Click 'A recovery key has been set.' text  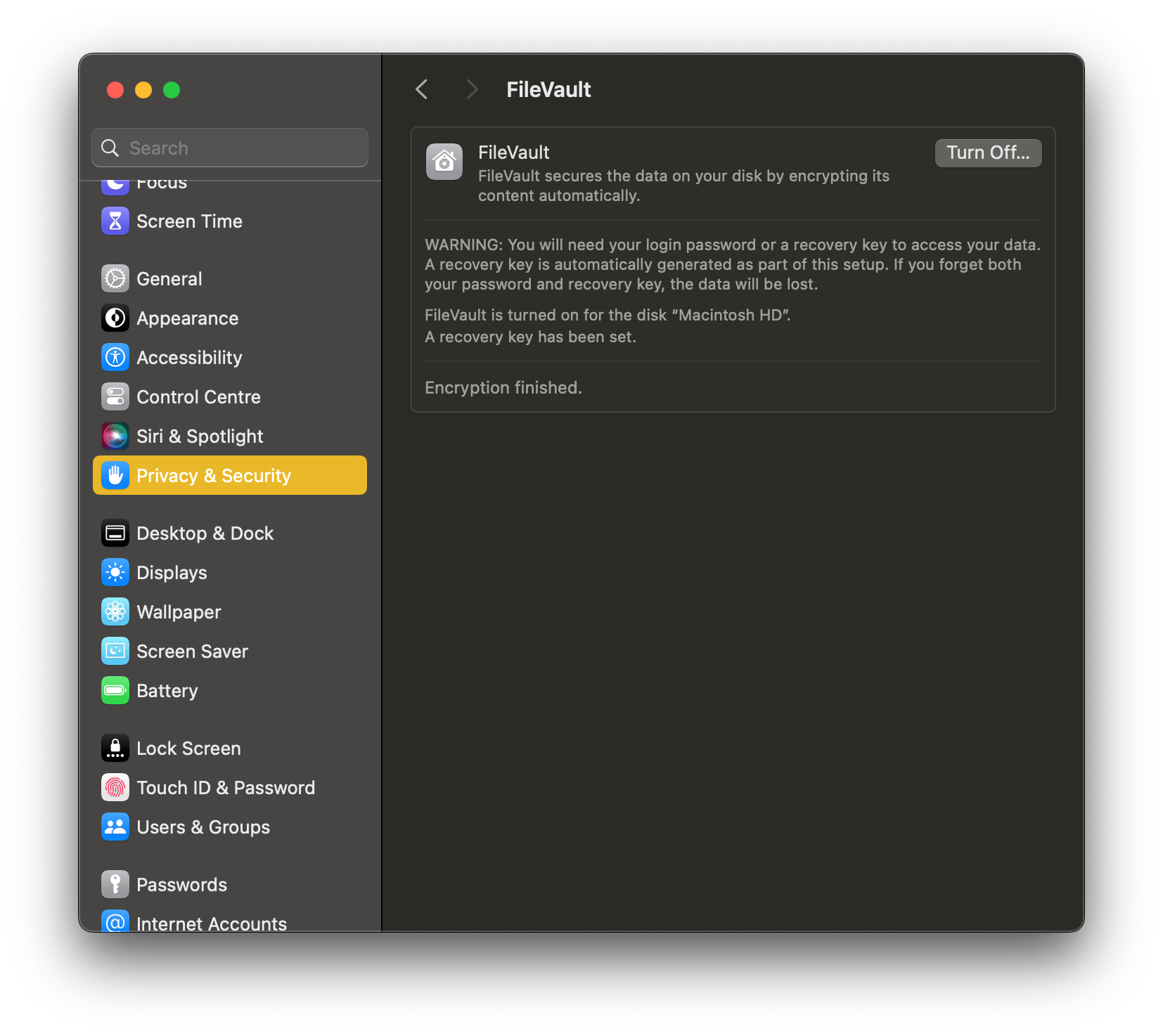pos(530,337)
